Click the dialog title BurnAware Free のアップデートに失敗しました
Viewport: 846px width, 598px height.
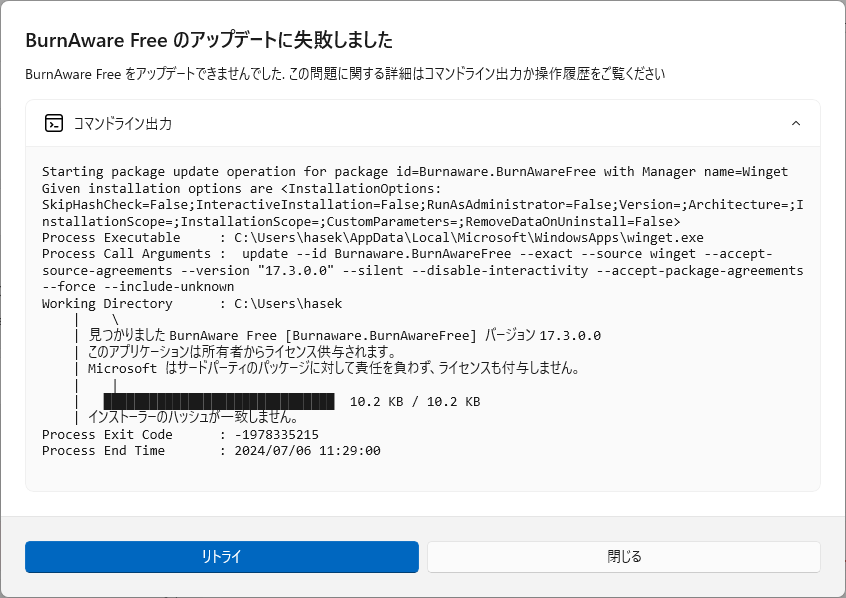[x=209, y=40]
